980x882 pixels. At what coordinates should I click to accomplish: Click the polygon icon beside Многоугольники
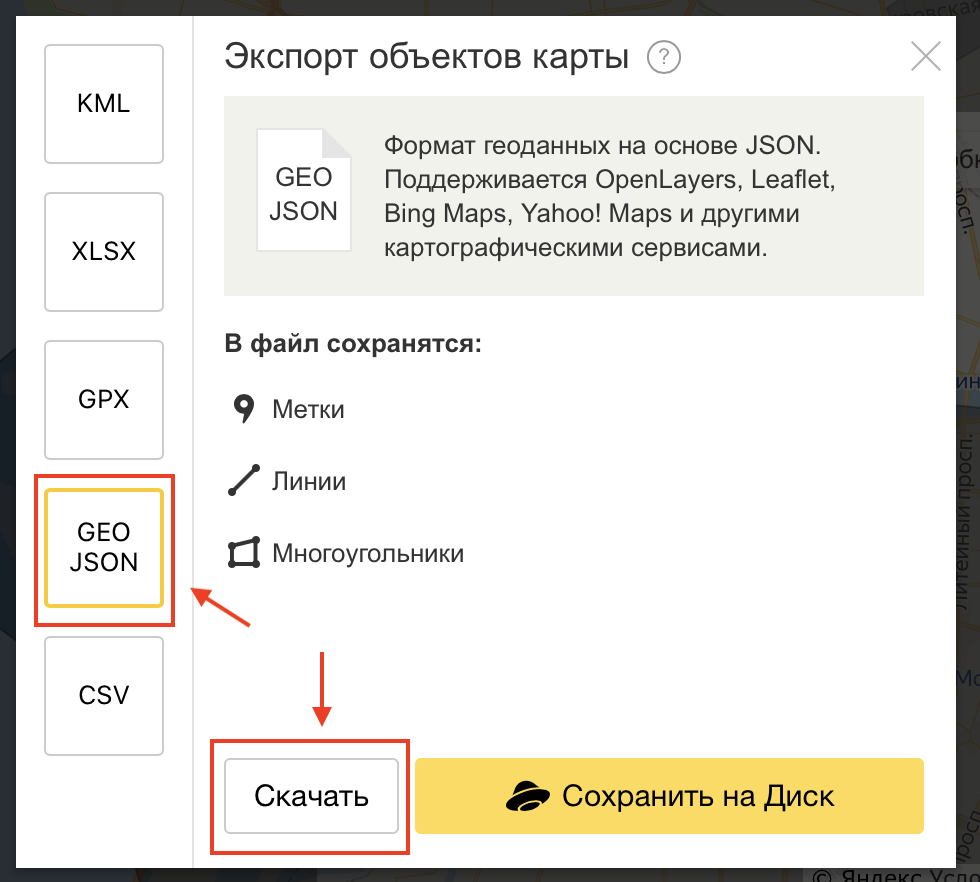pyautogui.click(x=243, y=553)
